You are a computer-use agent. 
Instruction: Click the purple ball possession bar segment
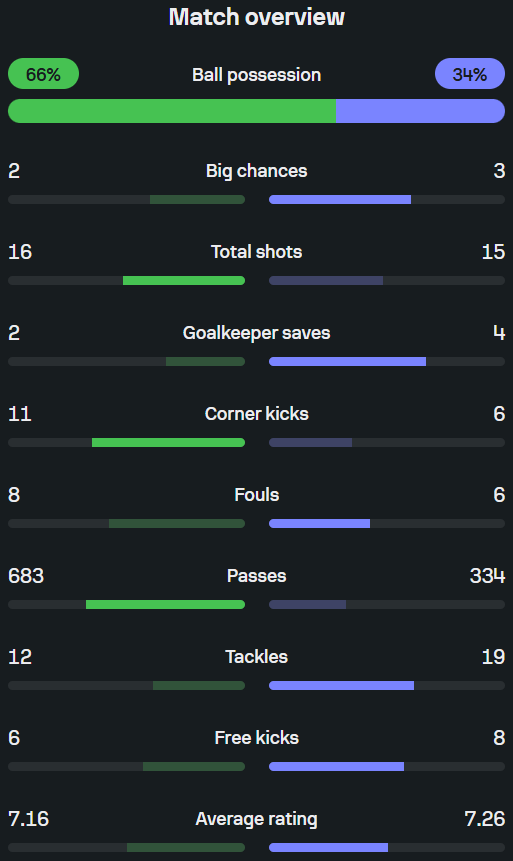click(421, 111)
